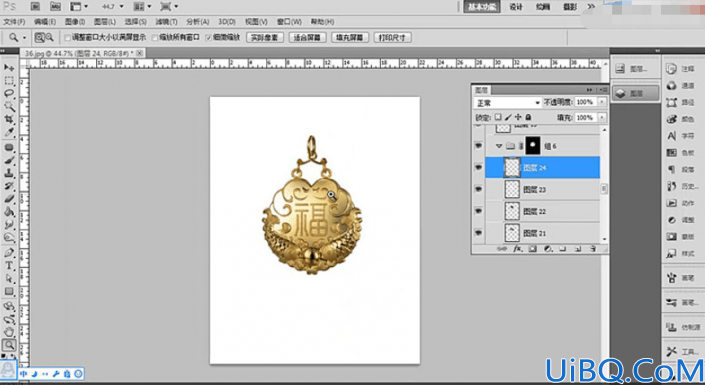Screen dimensions: 705x385
Task: Hide layer 图层 23 via eye icon
Action: coord(478,189)
